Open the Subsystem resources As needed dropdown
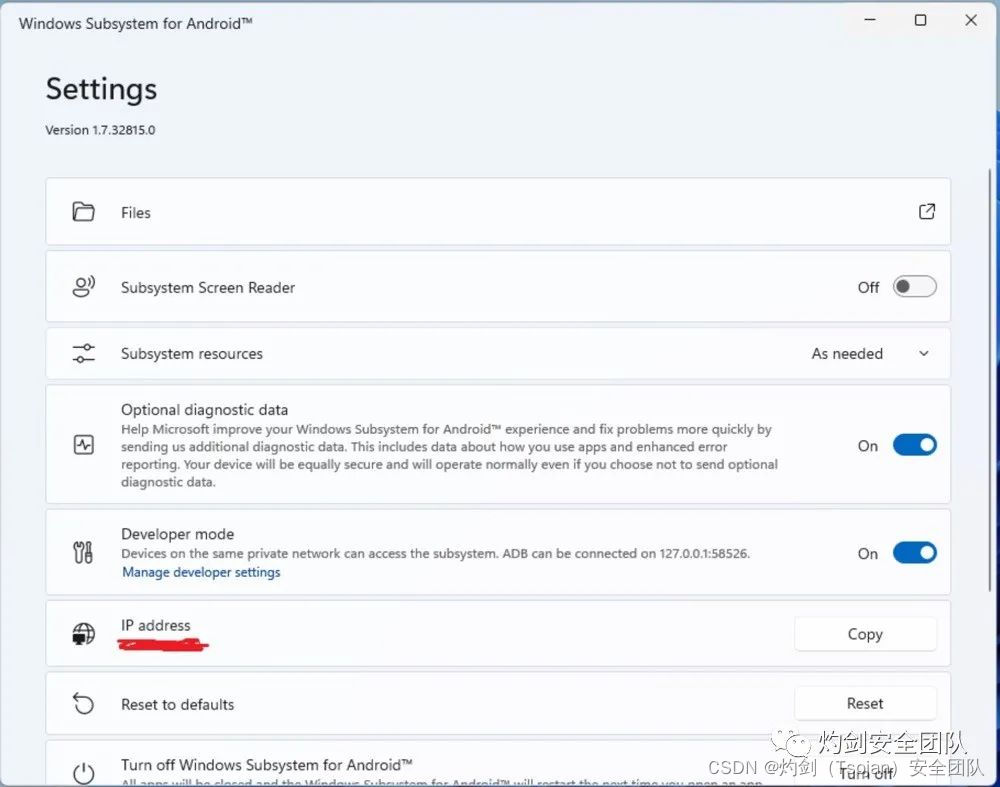This screenshot has width=1000, height=787. [x=870, y=353]
